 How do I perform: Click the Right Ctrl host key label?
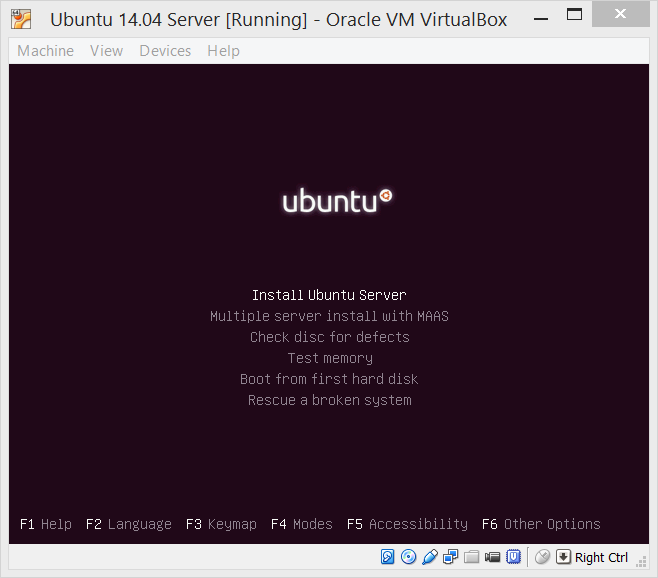click(x=601, y=557)
